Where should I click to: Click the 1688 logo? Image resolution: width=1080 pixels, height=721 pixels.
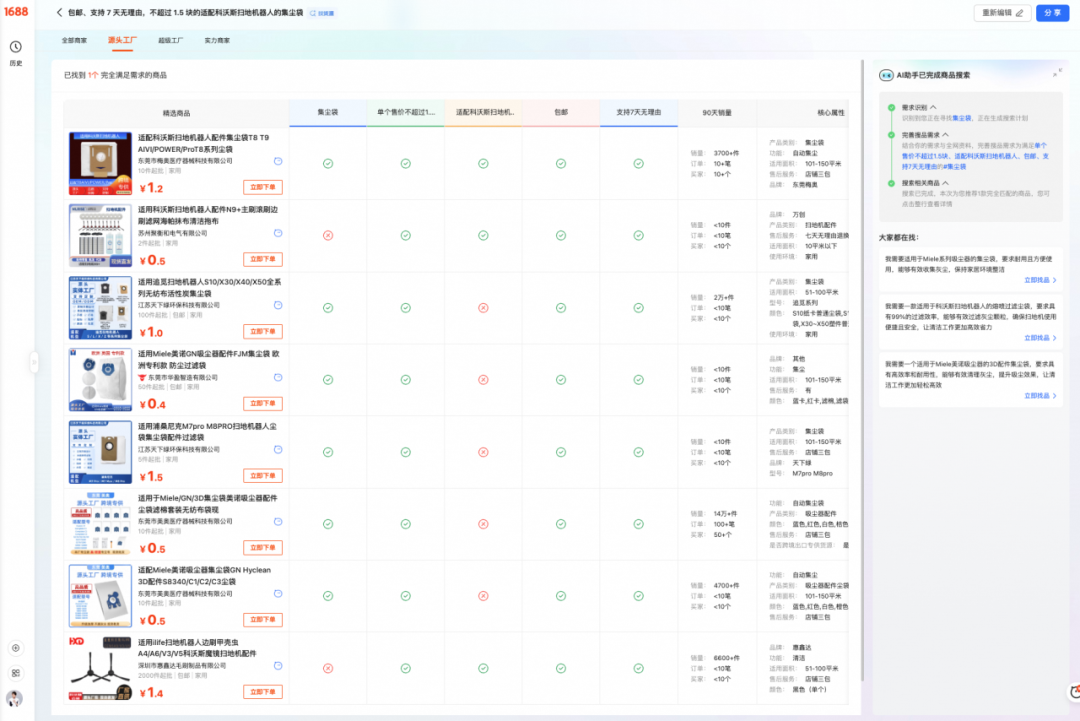15,12
